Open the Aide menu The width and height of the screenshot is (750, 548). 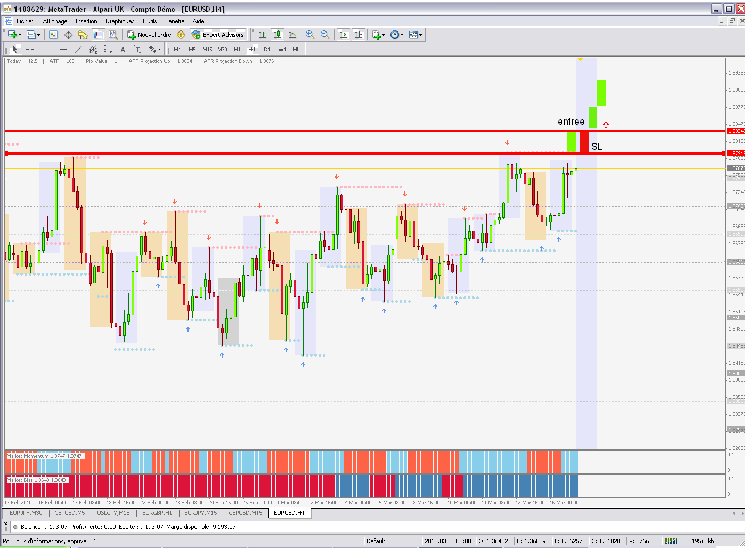click(199, 21)
